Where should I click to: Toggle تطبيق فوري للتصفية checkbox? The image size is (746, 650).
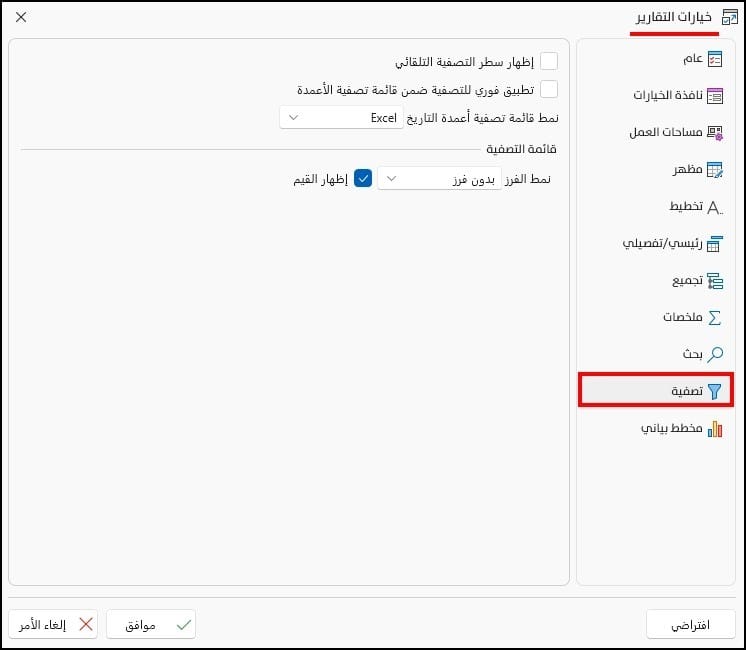tap(549, 89)
